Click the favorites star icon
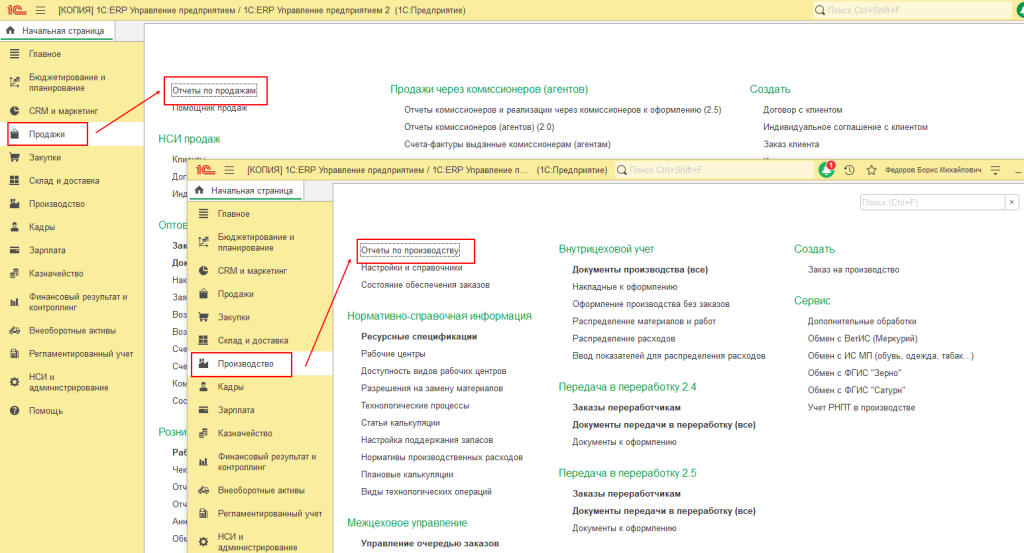Screen dimensions: 1024x553 [x=871, y=171]
